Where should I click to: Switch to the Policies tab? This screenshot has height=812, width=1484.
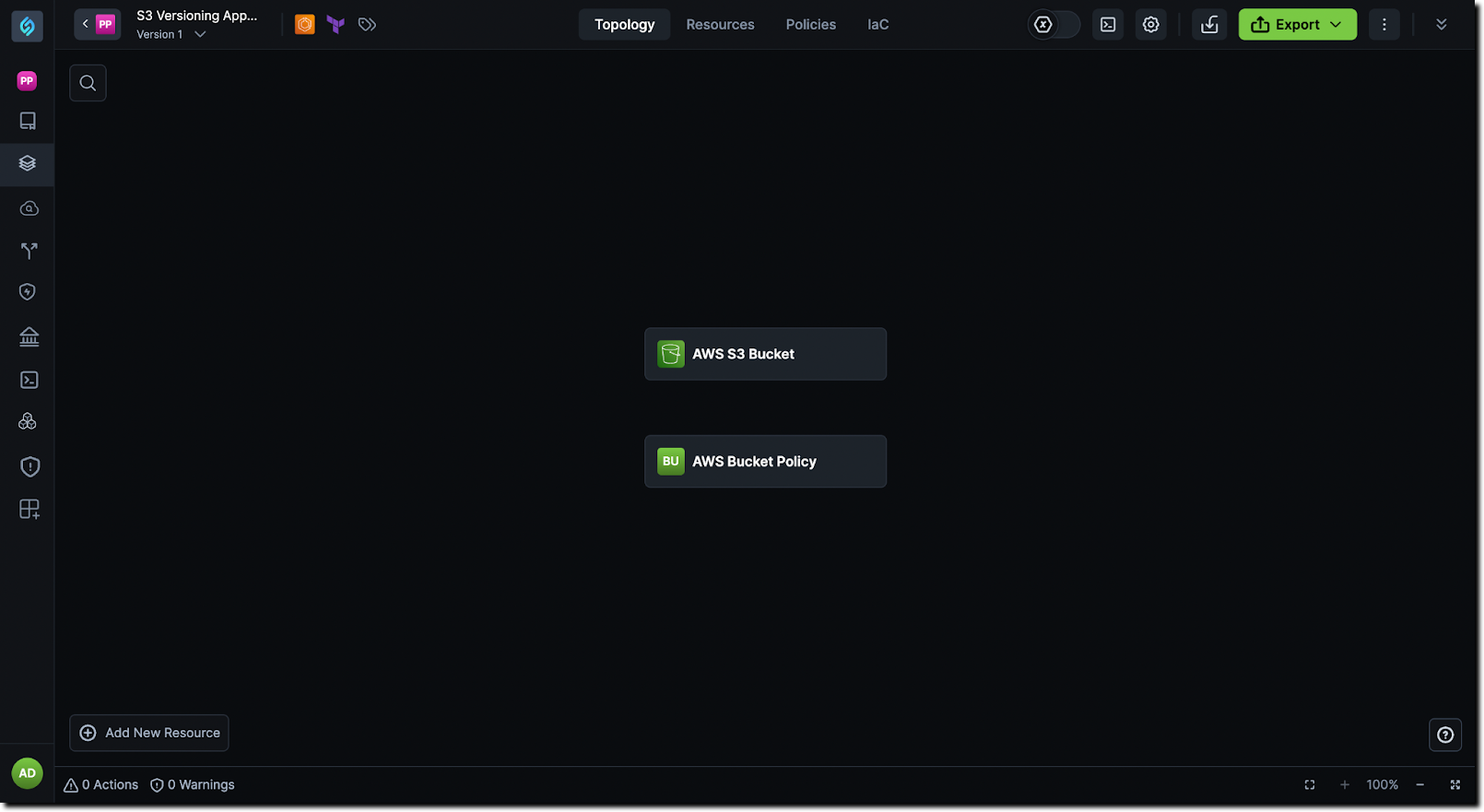click(810, 25)
